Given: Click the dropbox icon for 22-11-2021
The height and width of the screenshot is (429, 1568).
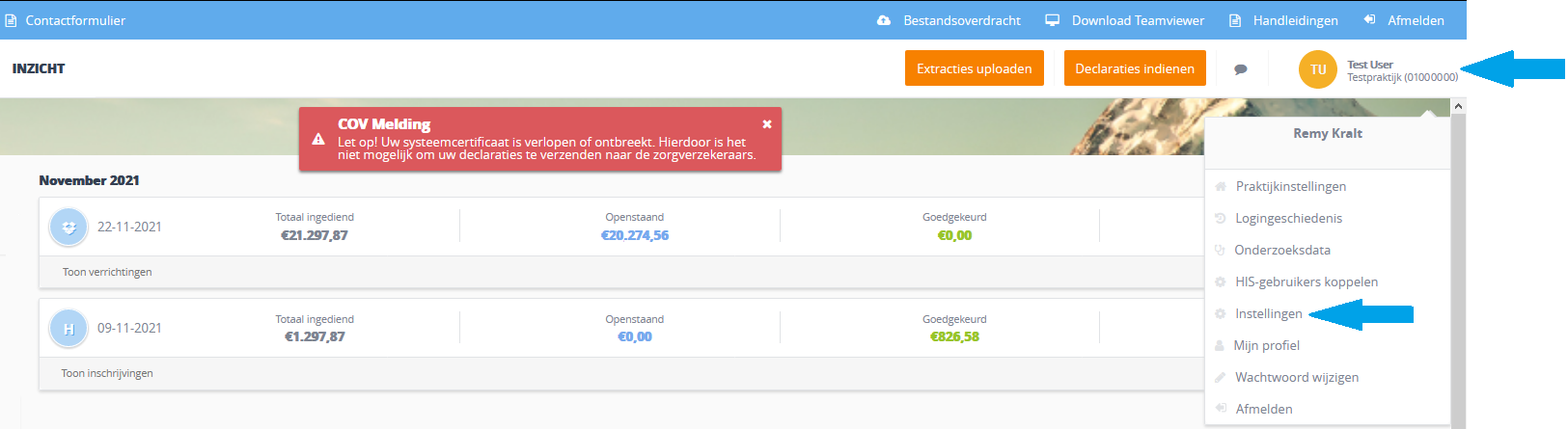Looking at the screenshot, I should click(69, 228).
